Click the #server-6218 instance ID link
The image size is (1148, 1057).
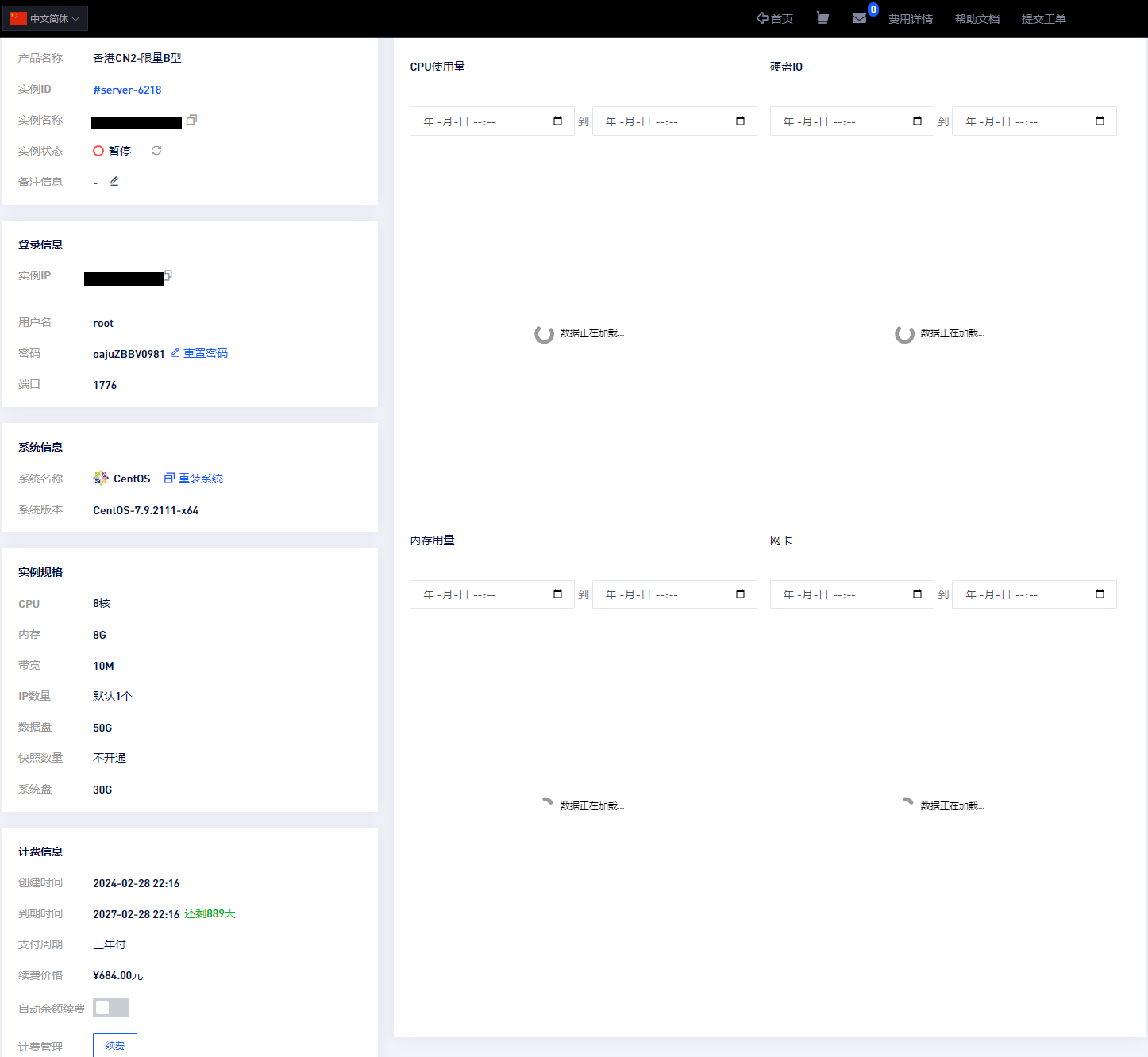[x=127, y=90]
